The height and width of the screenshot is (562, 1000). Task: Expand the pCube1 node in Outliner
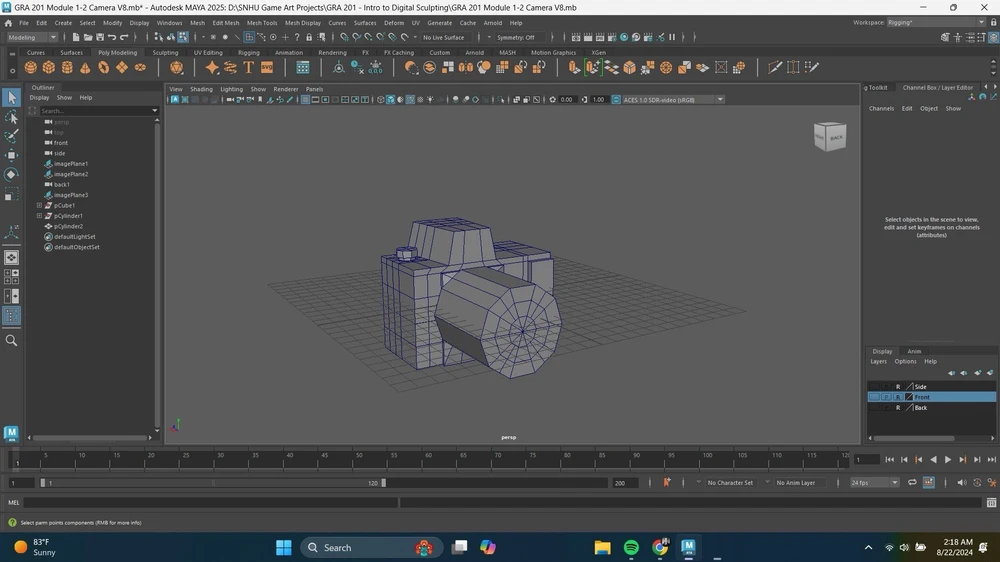pyautogui.click(x=39, y=205)
